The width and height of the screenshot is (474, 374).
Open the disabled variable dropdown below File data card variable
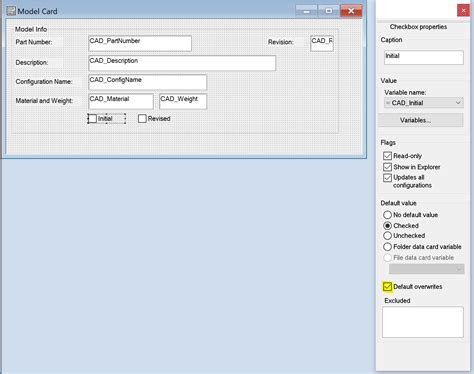click(x=427, y=269)
